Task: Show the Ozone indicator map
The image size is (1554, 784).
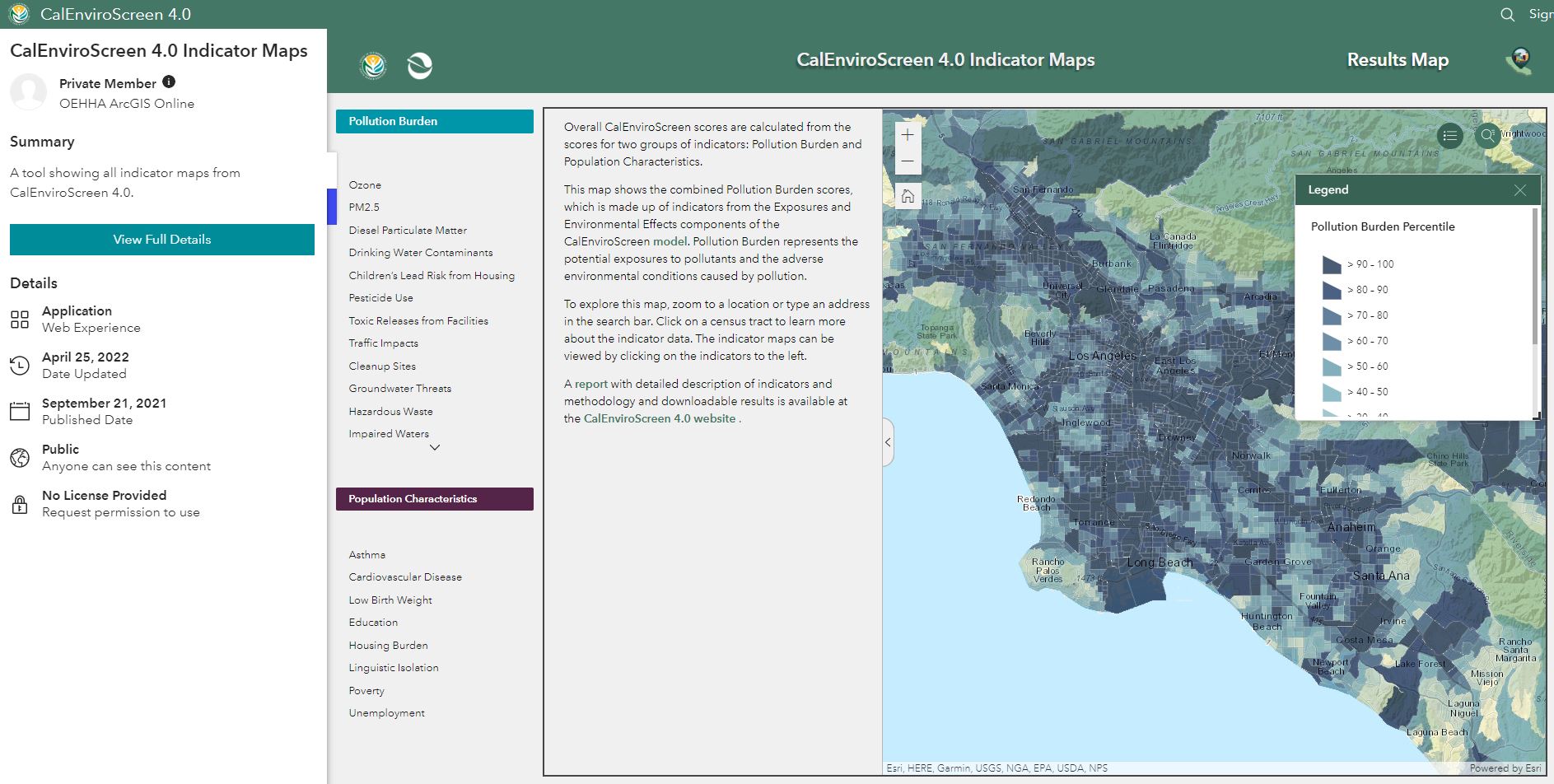Action: [x=365, y=185]
